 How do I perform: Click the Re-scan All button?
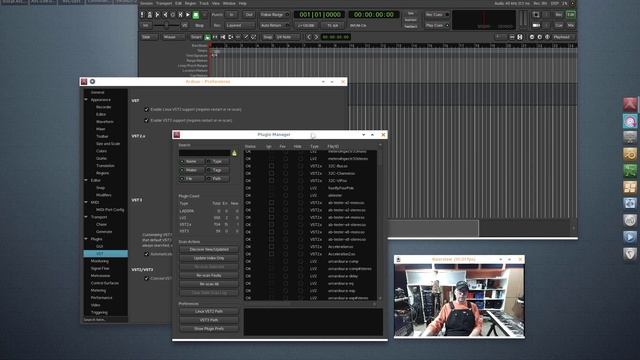coord(209,284)
